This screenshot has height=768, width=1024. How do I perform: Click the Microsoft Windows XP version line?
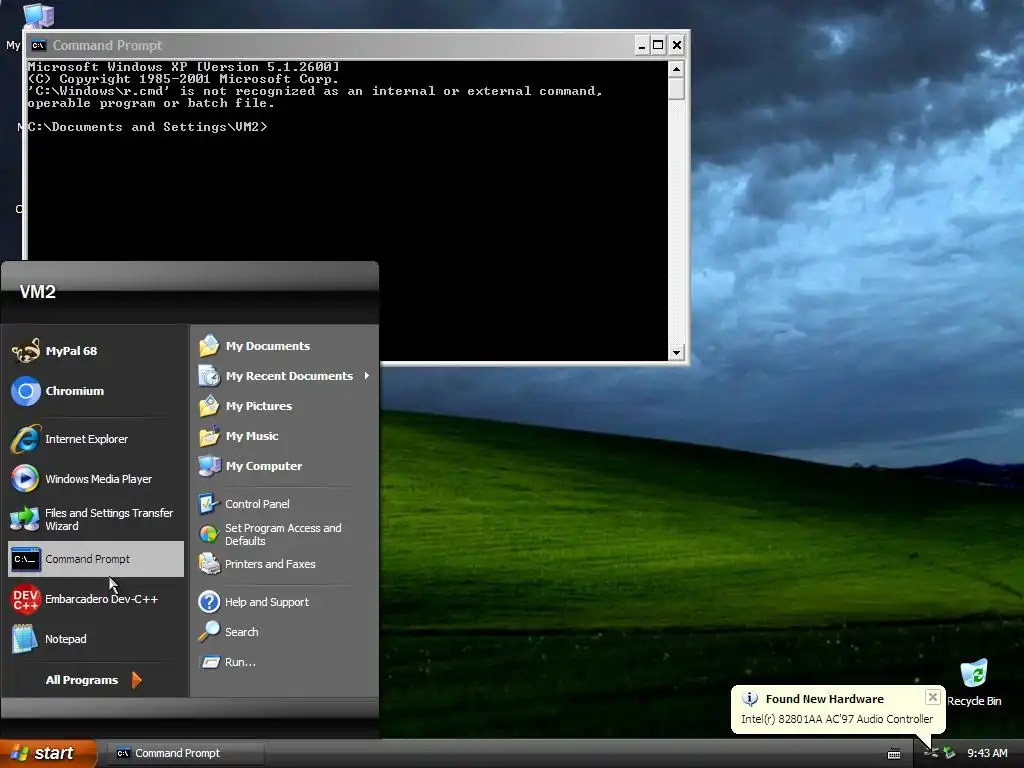184,67
